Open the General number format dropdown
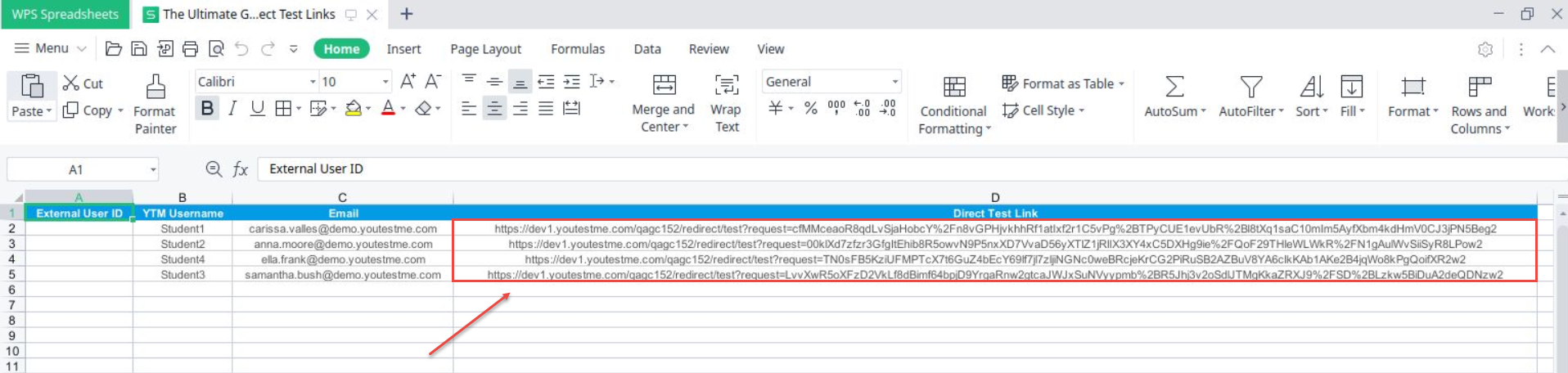This screenshot has width=1568, height=373. pos(894,82)
